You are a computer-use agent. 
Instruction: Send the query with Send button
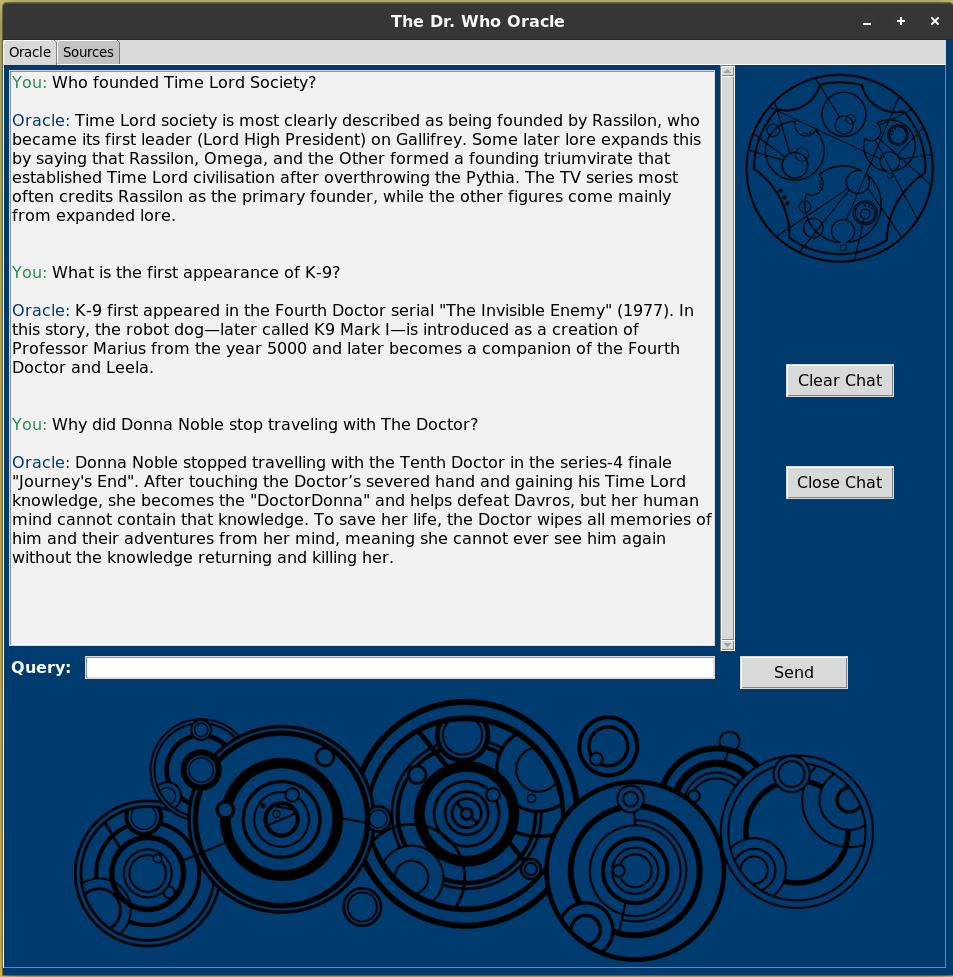coord(793,673)
